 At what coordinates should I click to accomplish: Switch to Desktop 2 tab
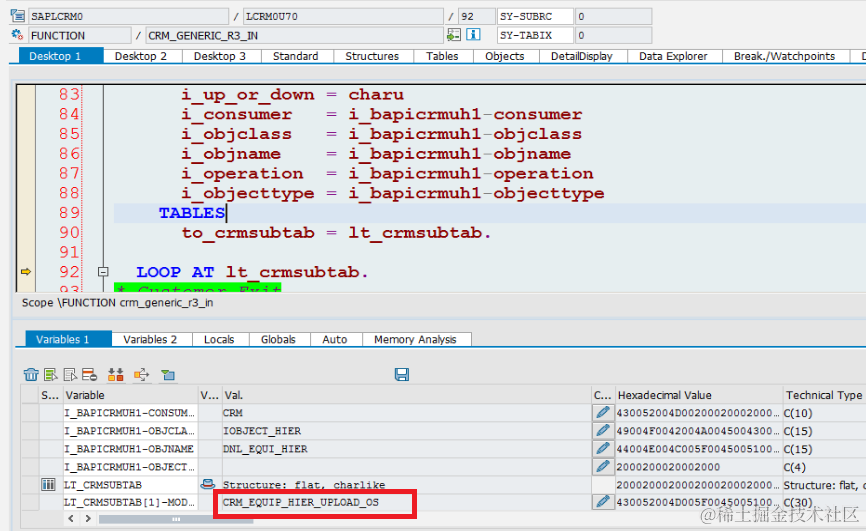point(141,56)
